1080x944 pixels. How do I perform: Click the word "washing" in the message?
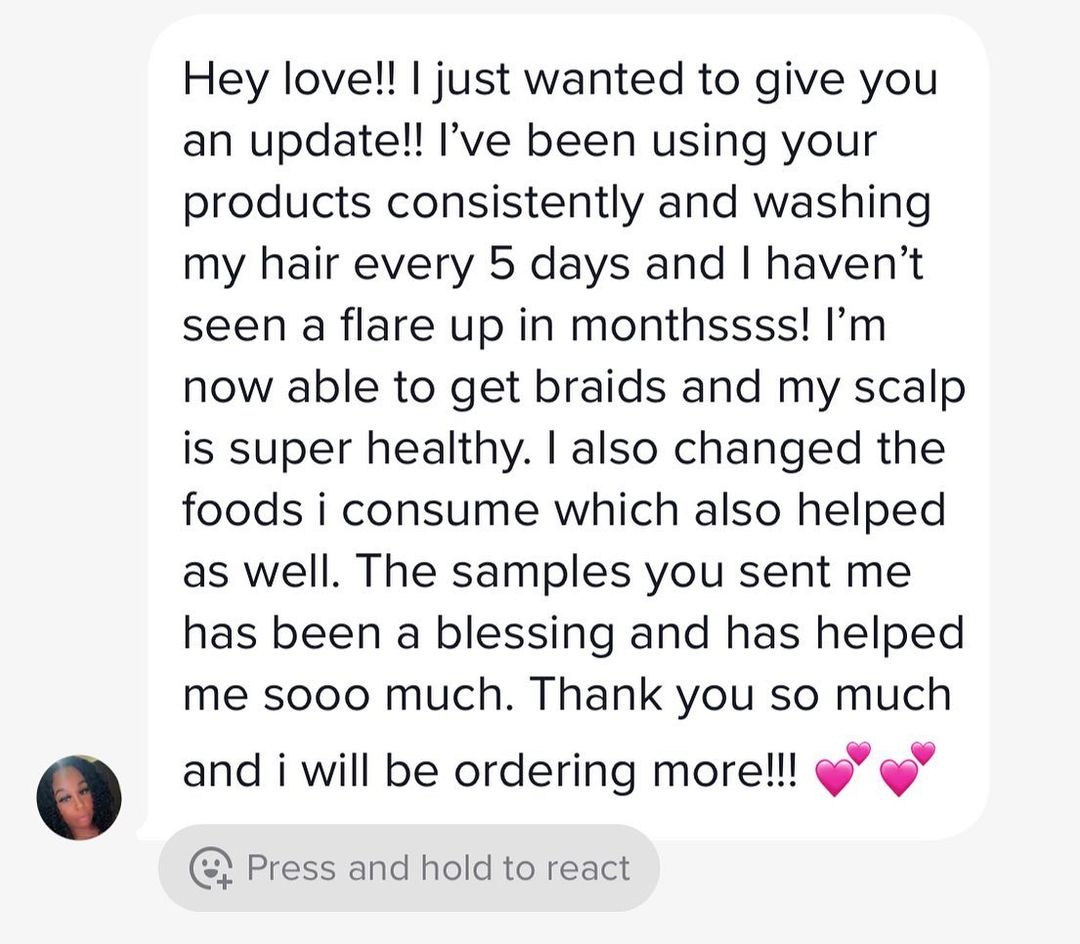click(841, 203)
